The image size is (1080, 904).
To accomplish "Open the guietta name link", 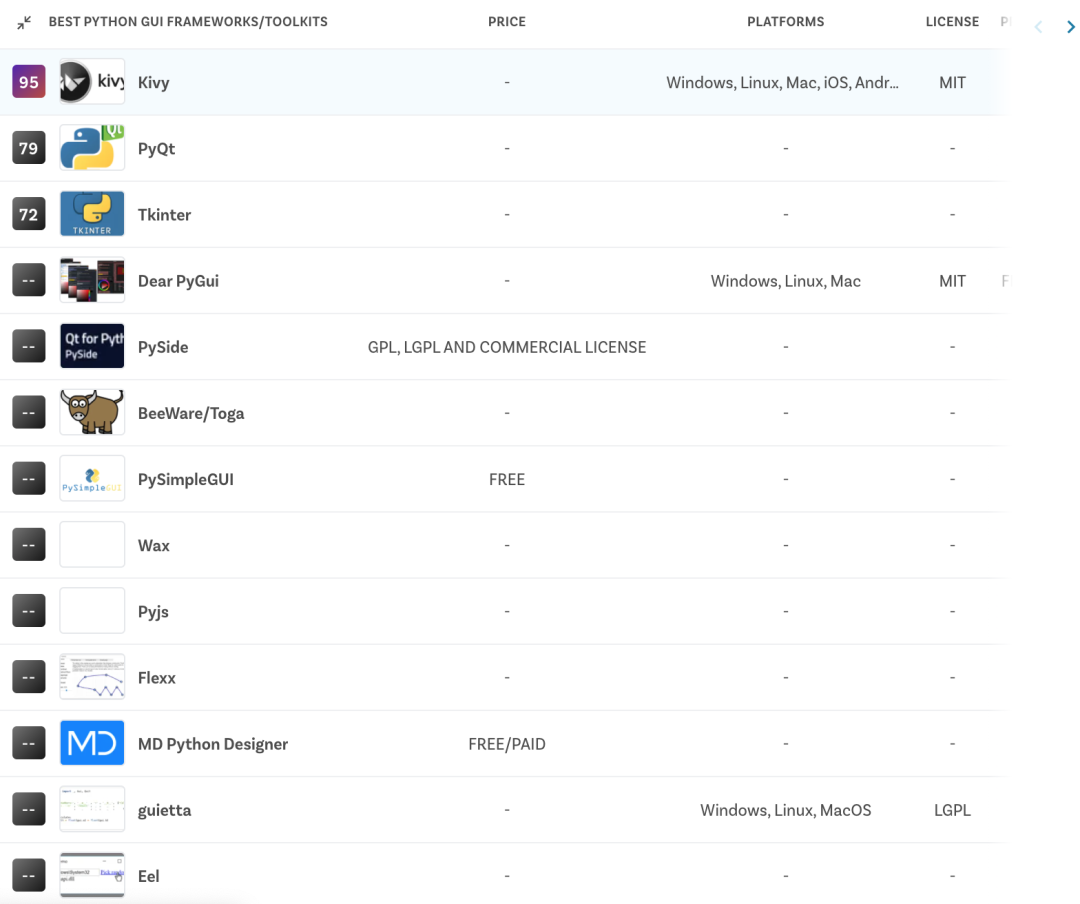I will [x=165, y=810].
